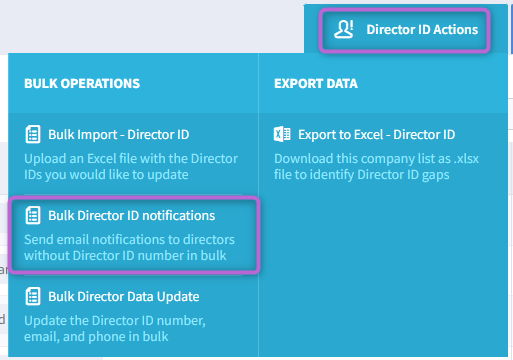Click the Bulk Import document icon
513x360 pixels.
pos(33,134)
